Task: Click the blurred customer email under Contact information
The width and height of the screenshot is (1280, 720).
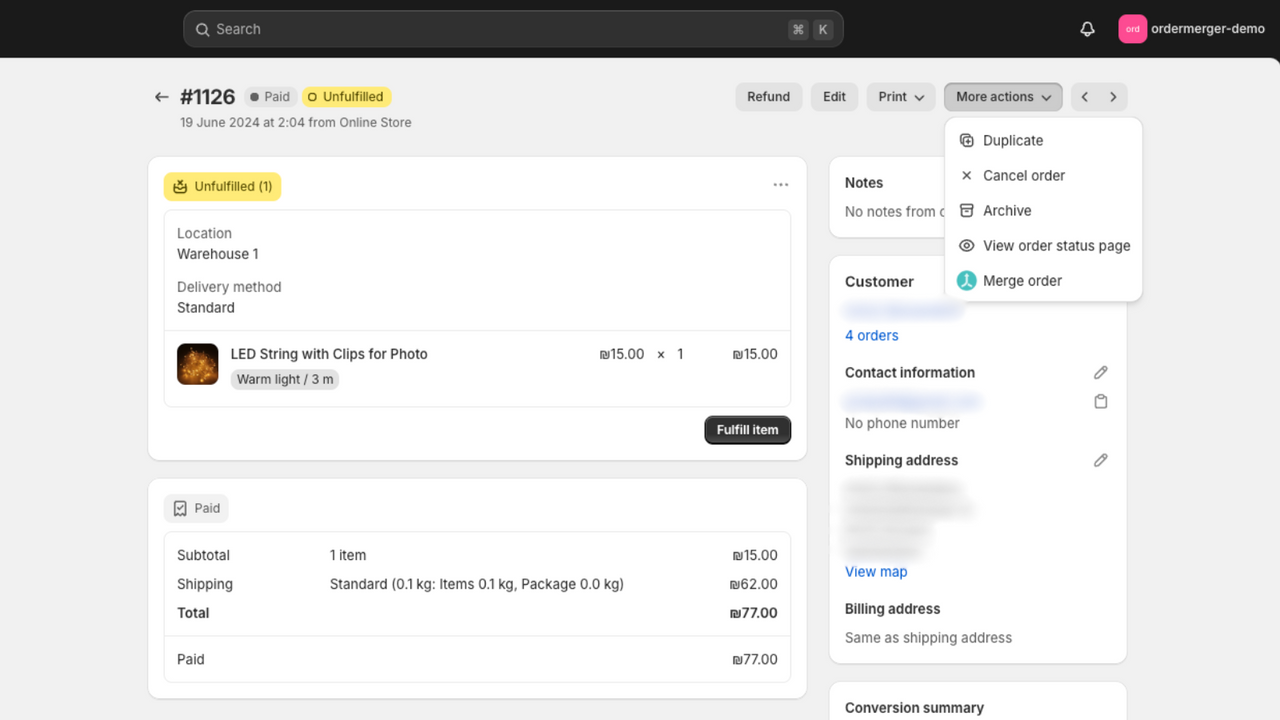Action: (912, 401)
